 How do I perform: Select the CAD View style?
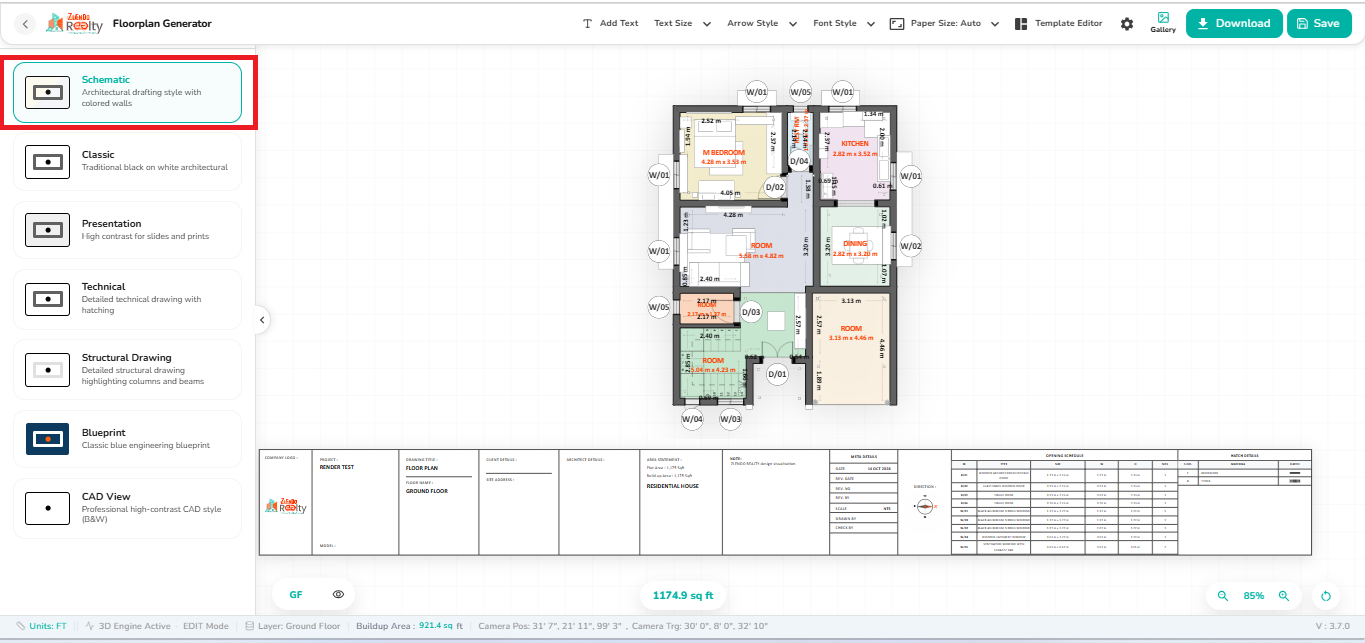click(127, 508)
